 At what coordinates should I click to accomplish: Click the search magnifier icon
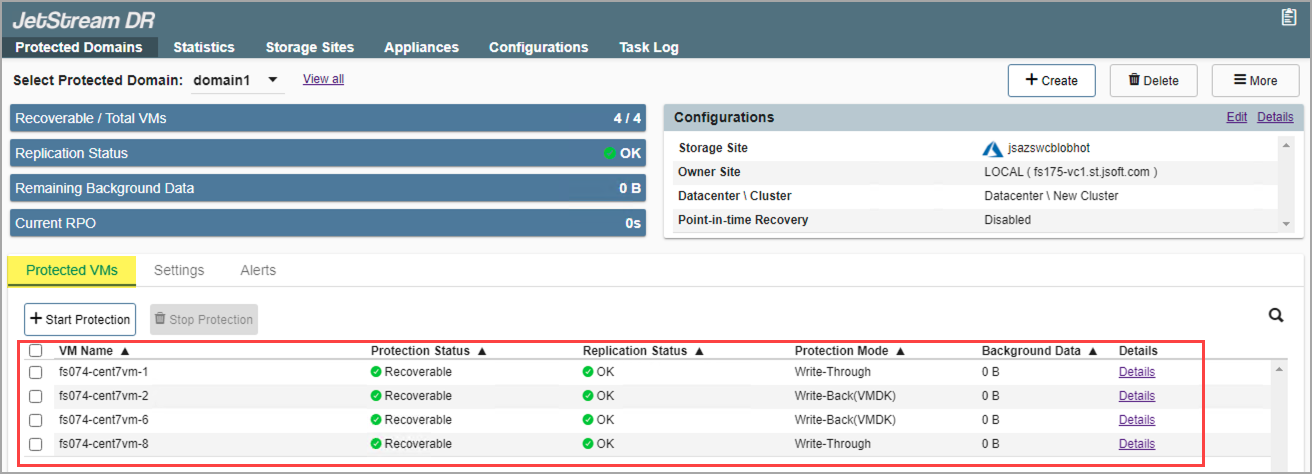coord(1276,315)
